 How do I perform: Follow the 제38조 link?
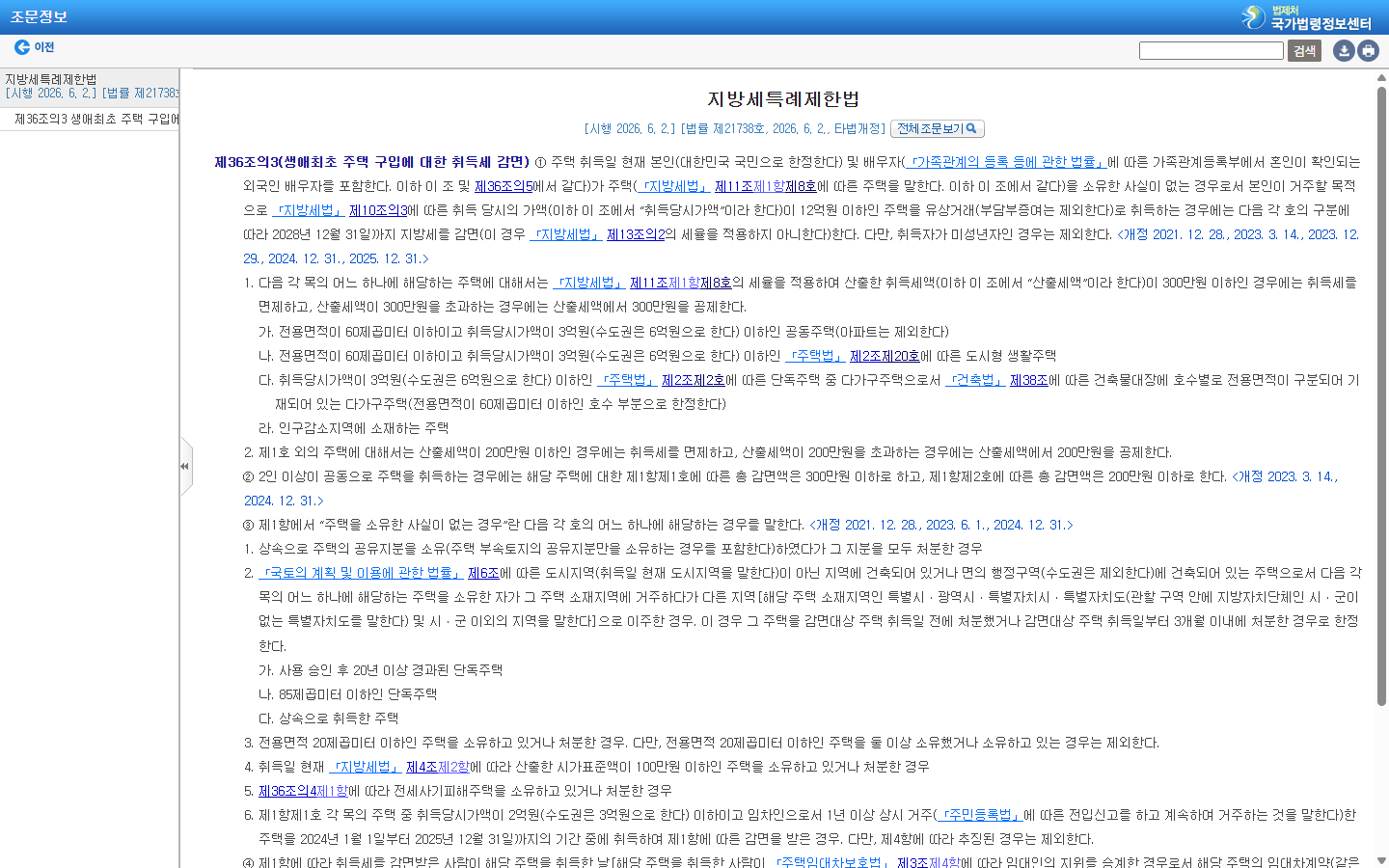pos(1029,380)
